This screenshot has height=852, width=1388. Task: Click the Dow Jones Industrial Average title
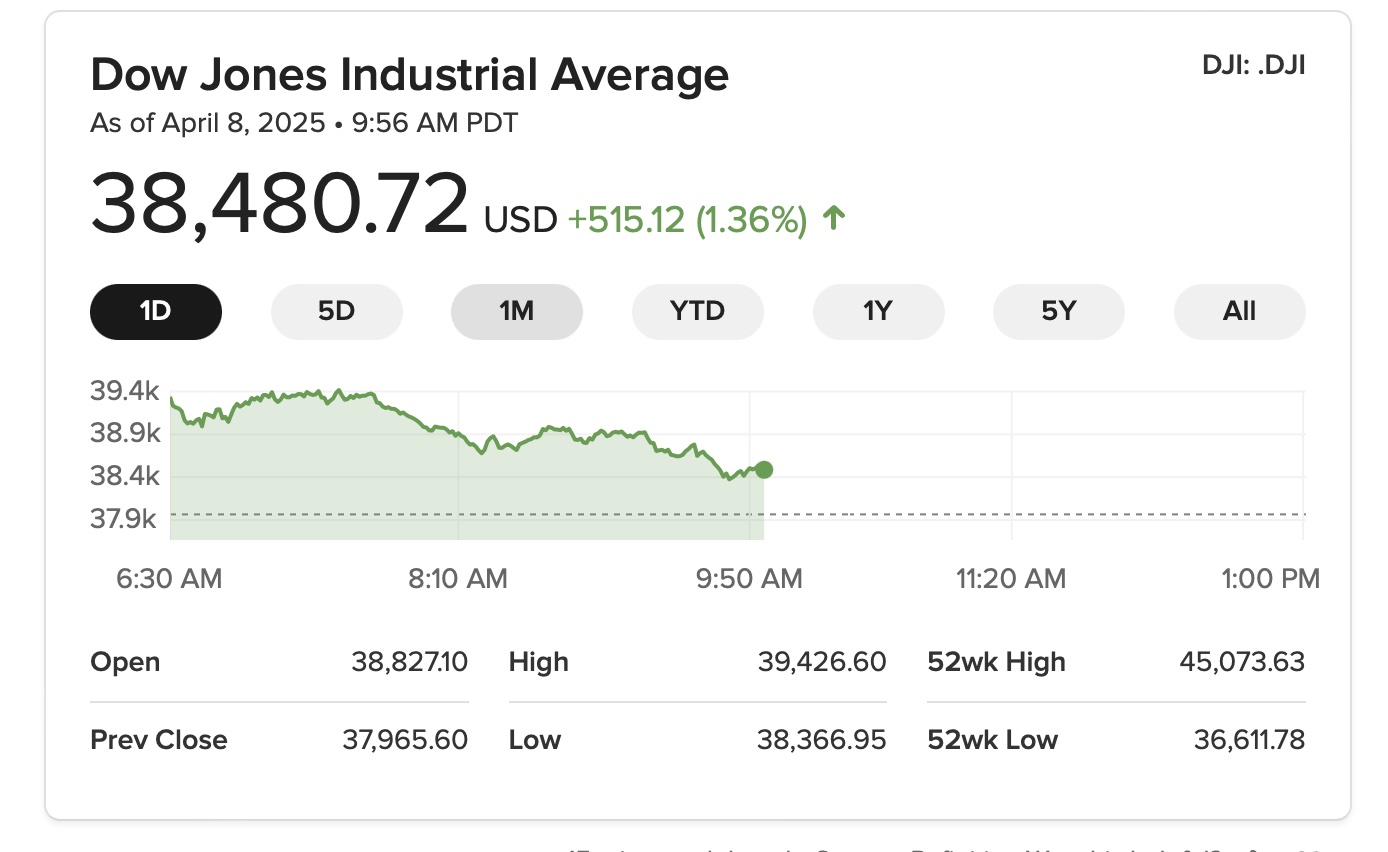tap(409, 75)
